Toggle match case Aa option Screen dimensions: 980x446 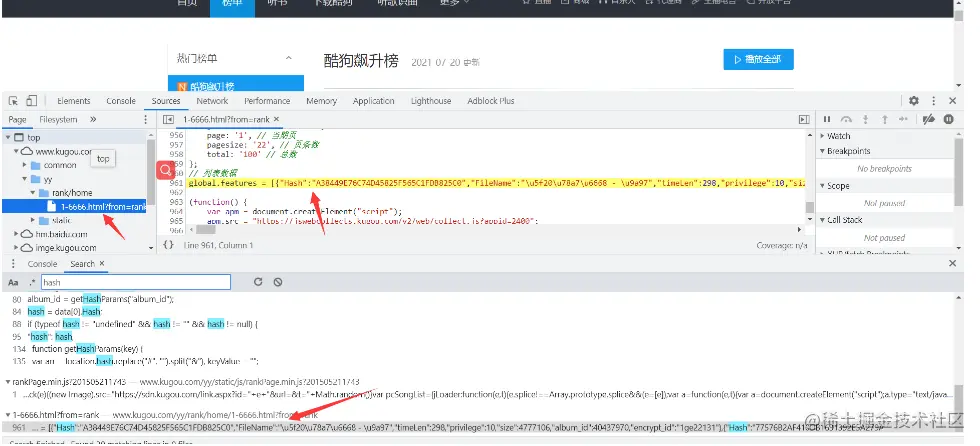click(x=13, y=282)
